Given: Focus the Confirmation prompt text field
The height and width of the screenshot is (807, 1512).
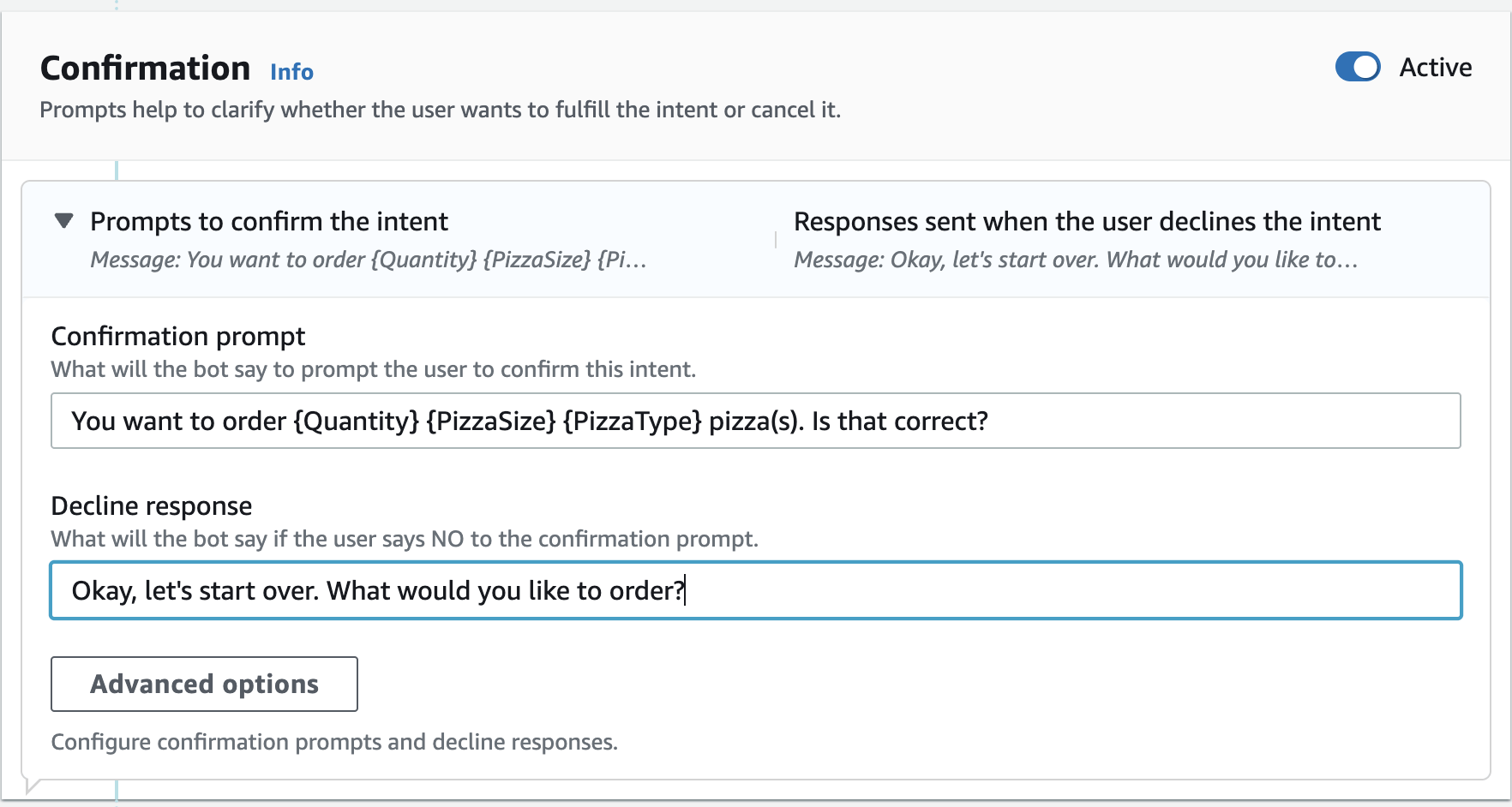Looking at the screenshot, I should pos(1200,421).
